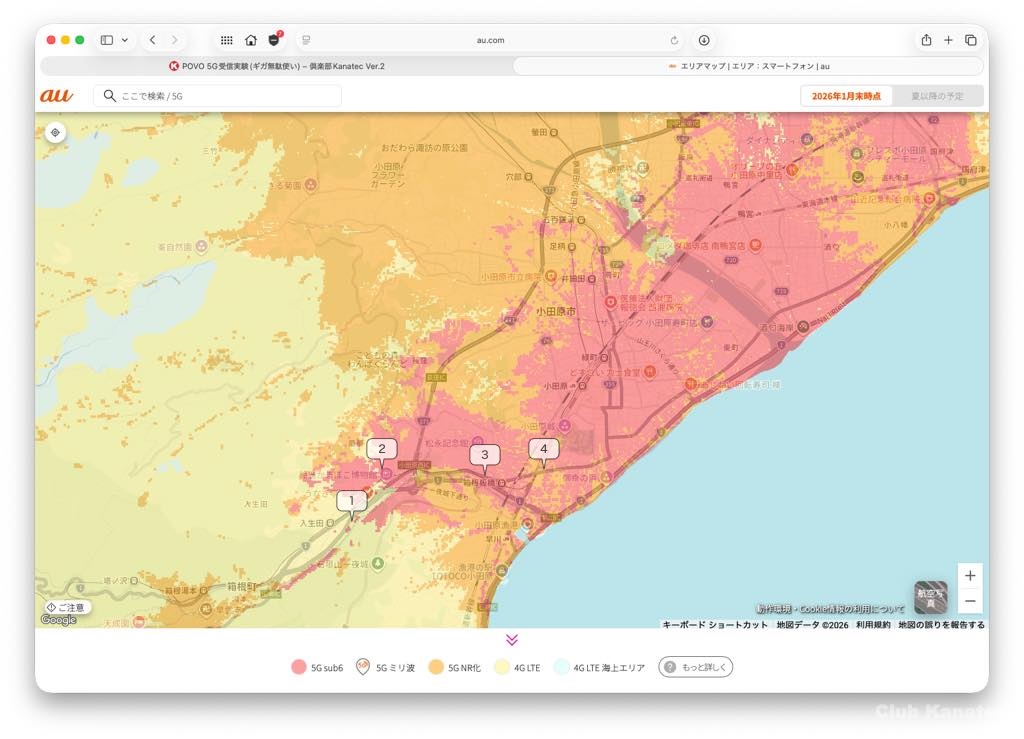Click the current location target icon
This screenshot has width=1024, height=739.
coord(56,133)
